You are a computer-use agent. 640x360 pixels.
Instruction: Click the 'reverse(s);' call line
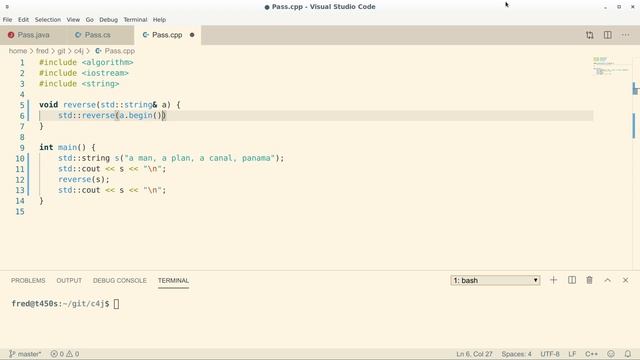tap(84, 179)
